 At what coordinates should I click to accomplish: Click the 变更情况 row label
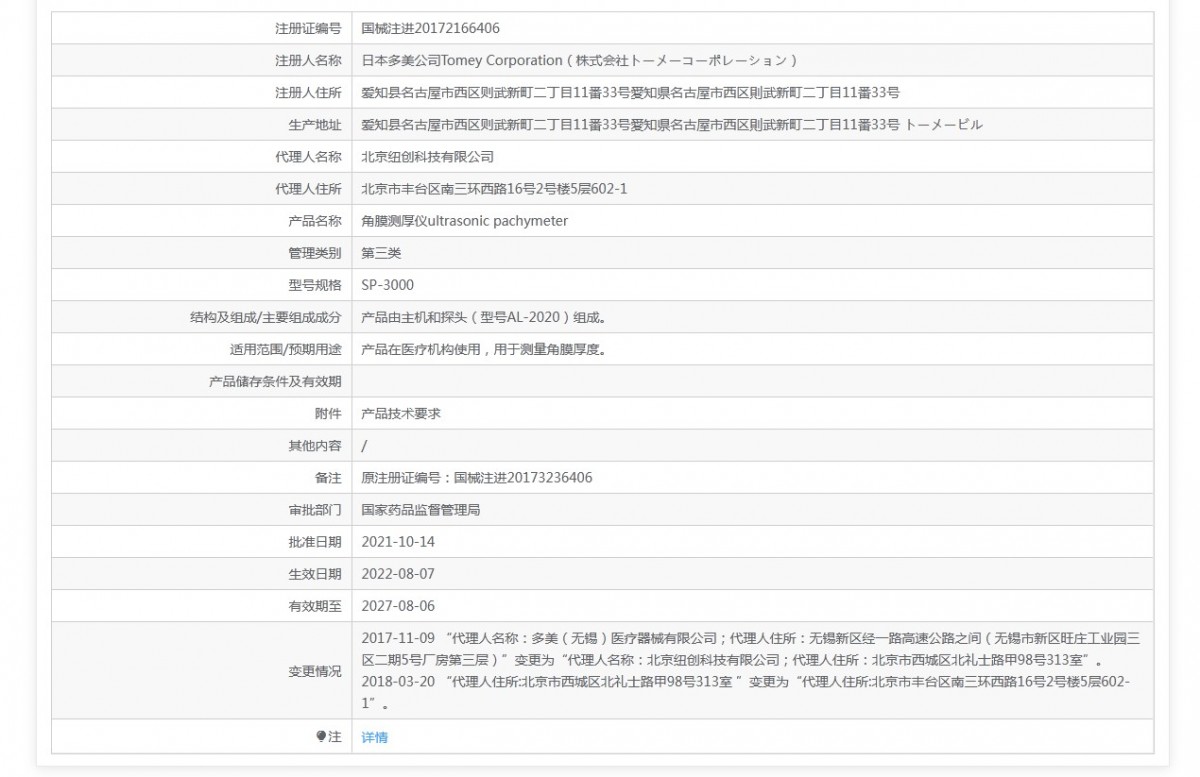click(x=314, y=670)
